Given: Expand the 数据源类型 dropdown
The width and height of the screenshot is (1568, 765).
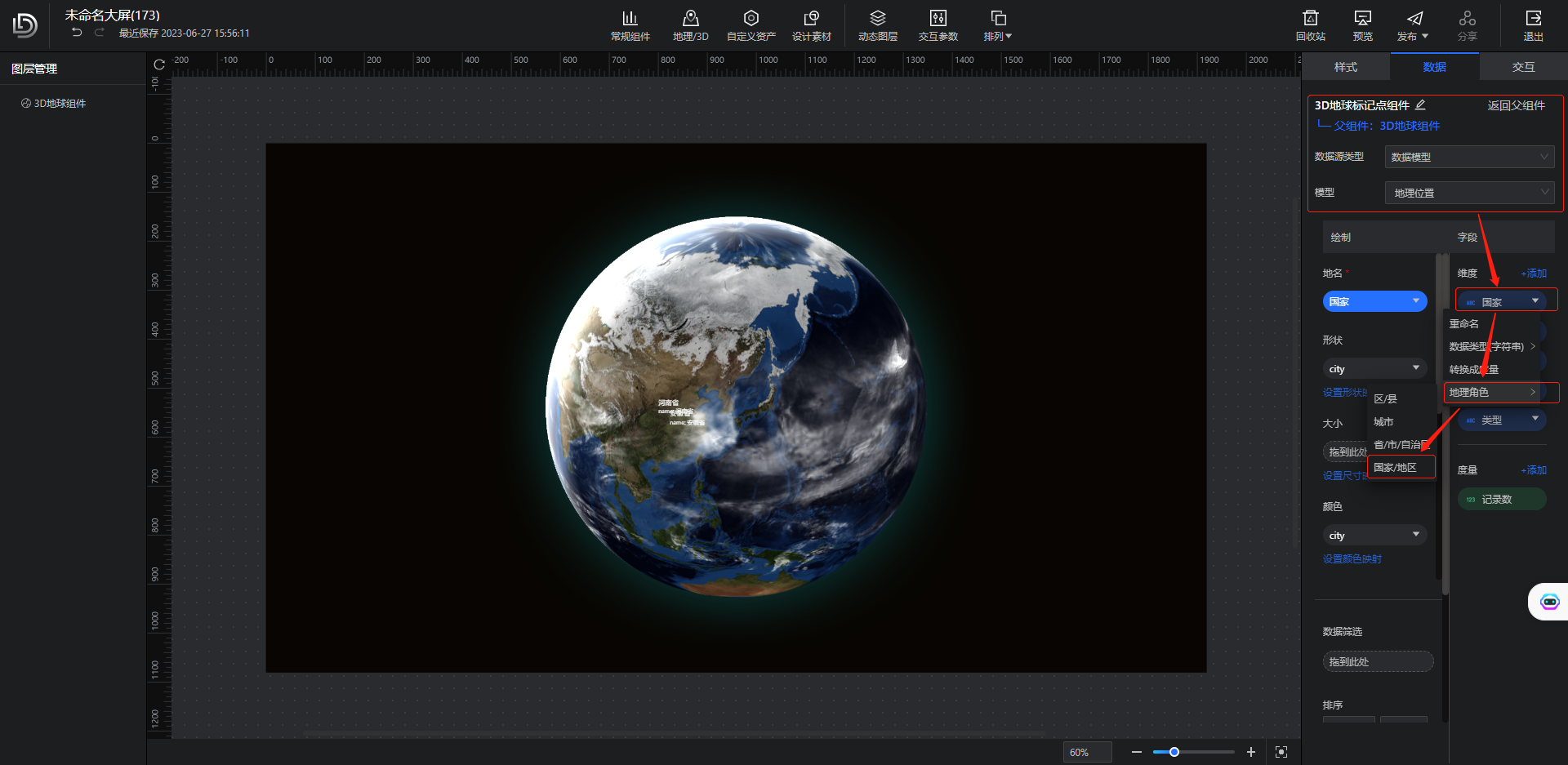Looking at the screenshot, I should tap(1468, 157).
